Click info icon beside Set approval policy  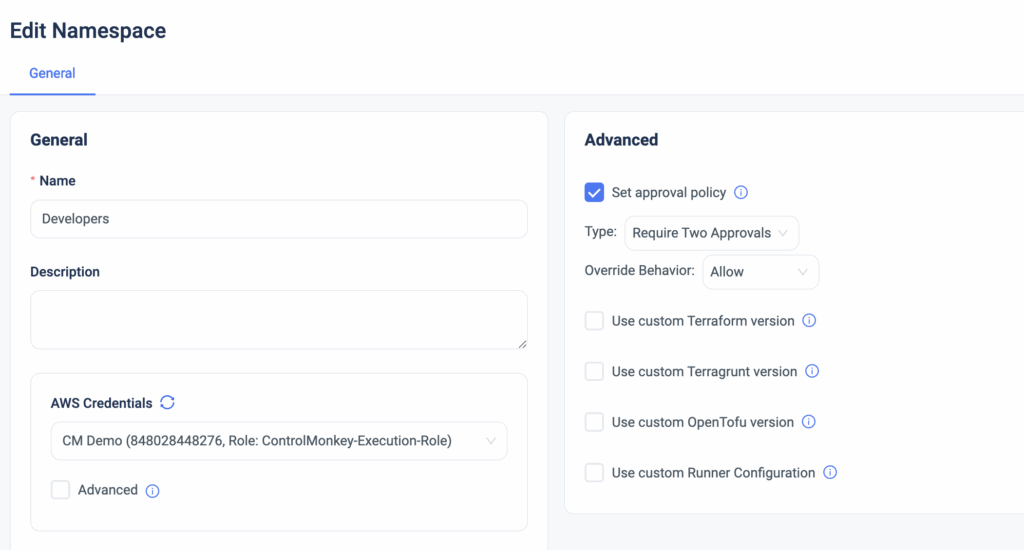click(741, 193)
